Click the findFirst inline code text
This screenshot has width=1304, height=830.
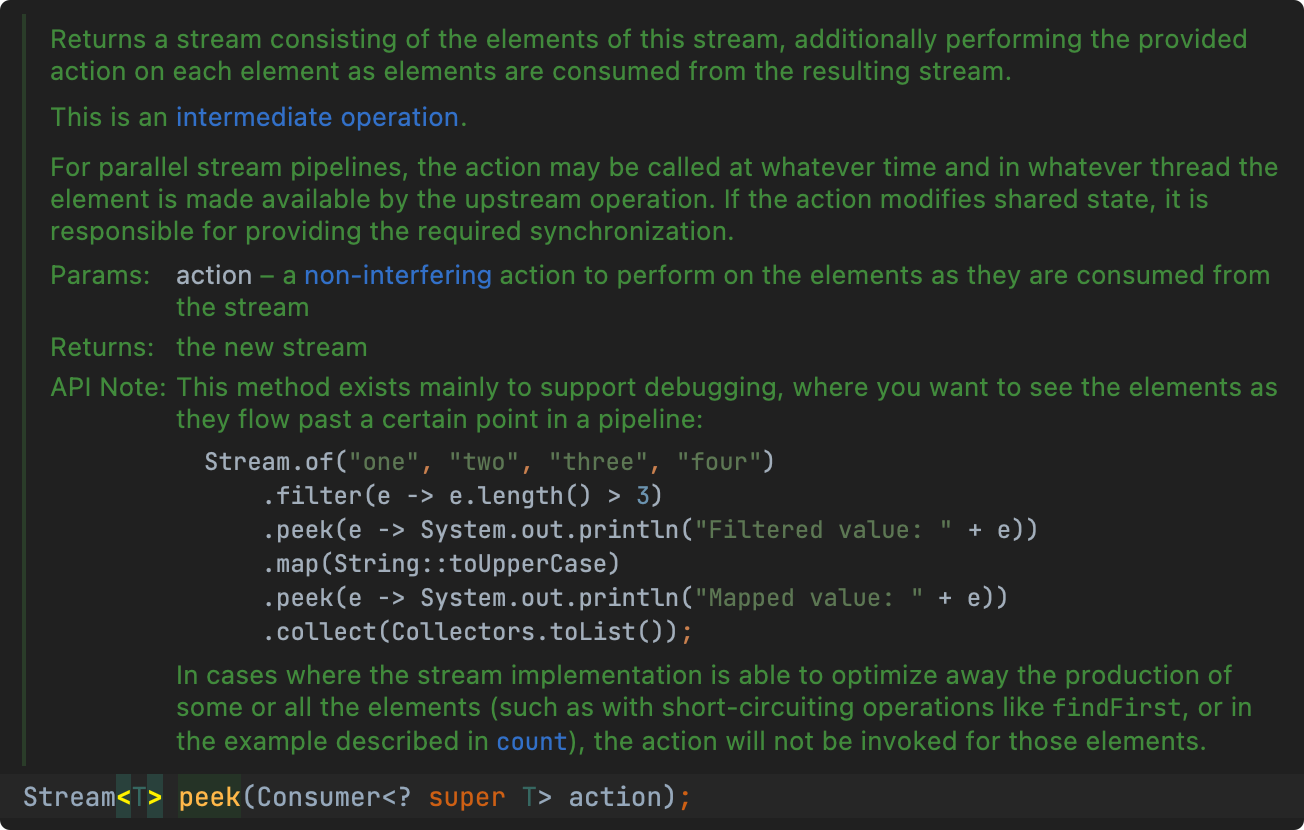point(1116,707)
